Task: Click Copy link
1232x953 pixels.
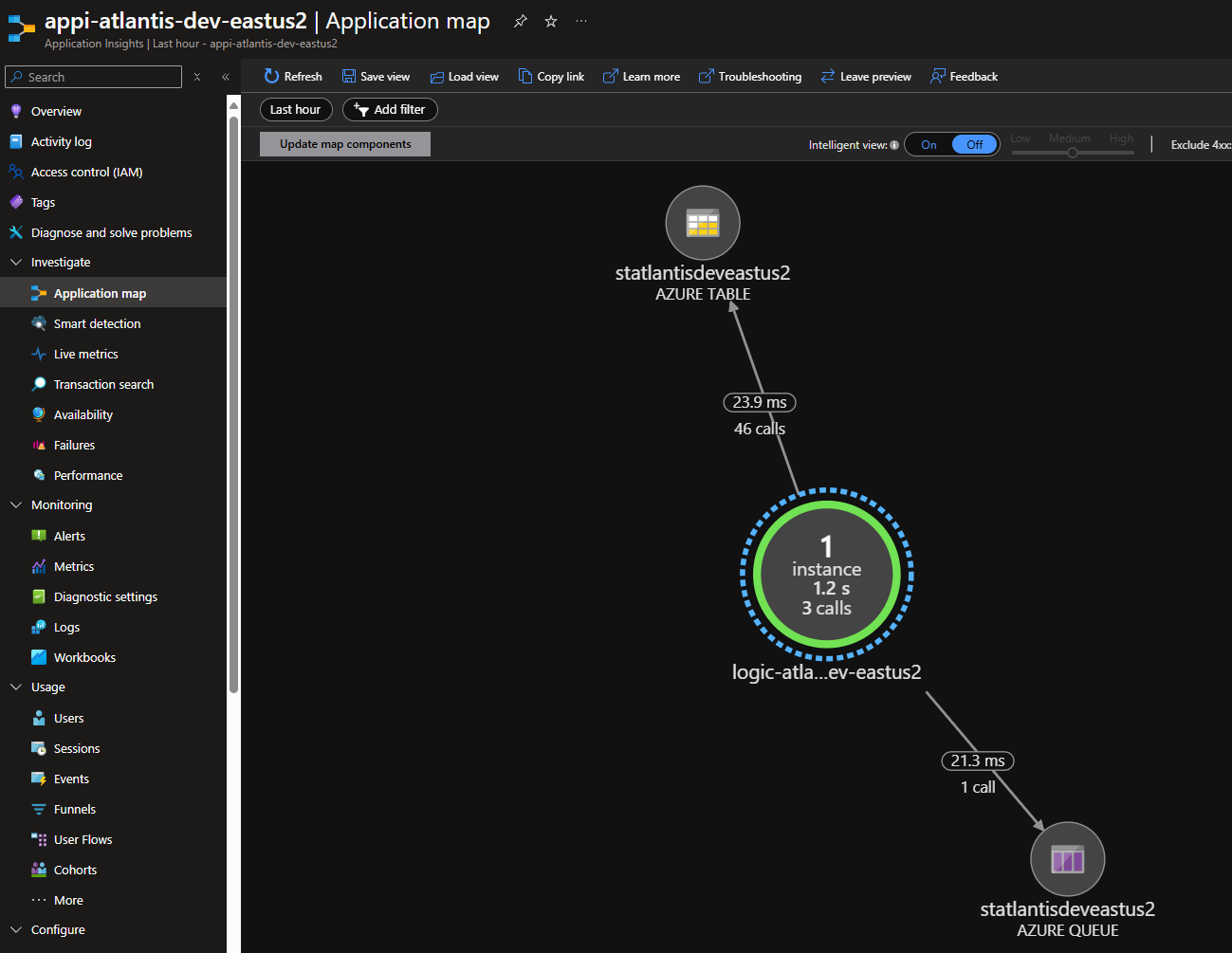Action: point(551,77)
